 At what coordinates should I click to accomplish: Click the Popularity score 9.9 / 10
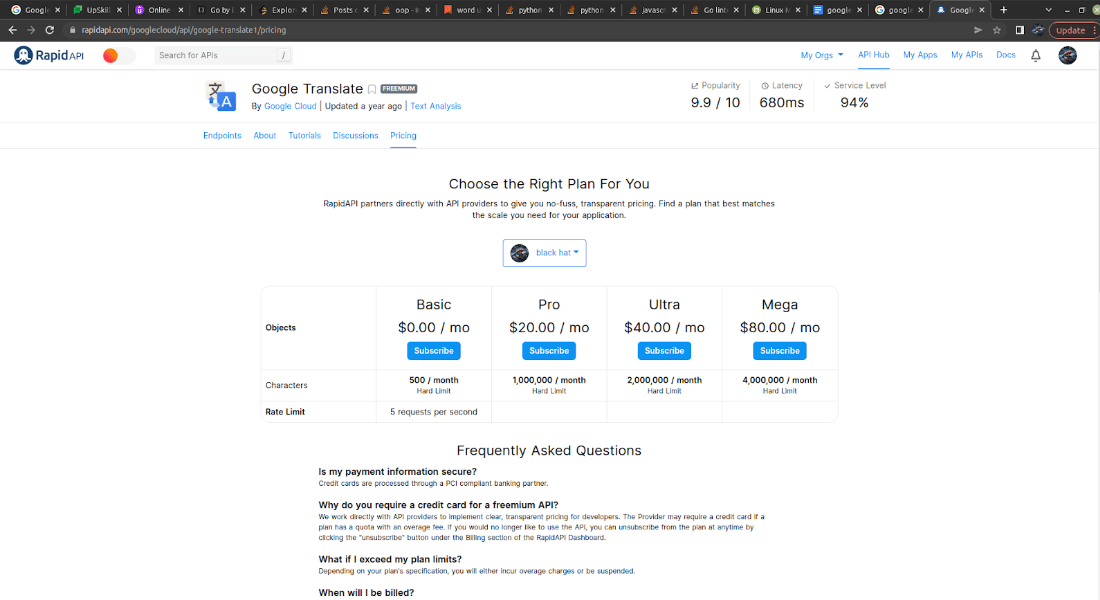point(715,102)
